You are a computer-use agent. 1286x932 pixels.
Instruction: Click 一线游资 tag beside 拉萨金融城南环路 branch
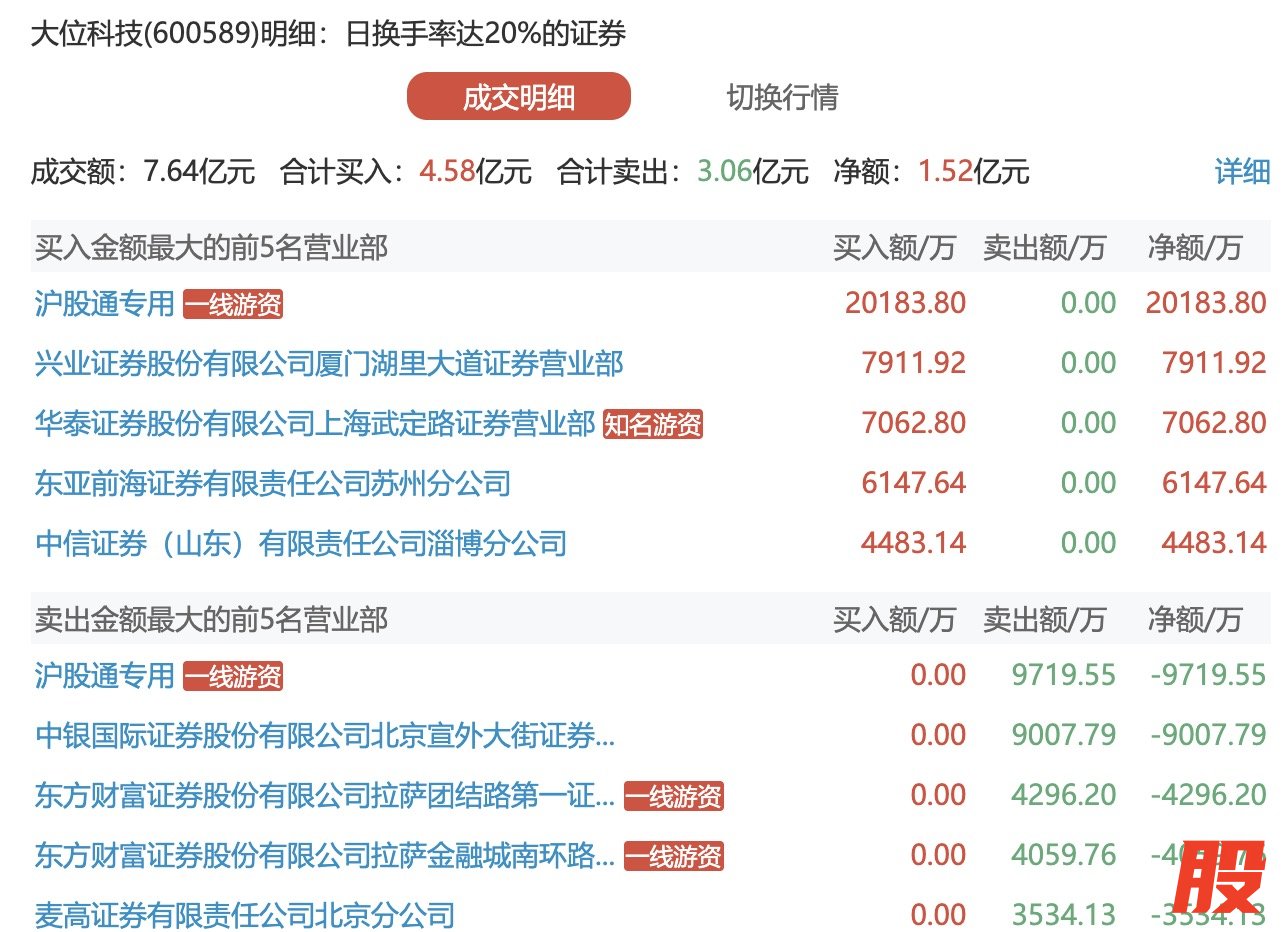pyautogui.click(x=673, y=857)
